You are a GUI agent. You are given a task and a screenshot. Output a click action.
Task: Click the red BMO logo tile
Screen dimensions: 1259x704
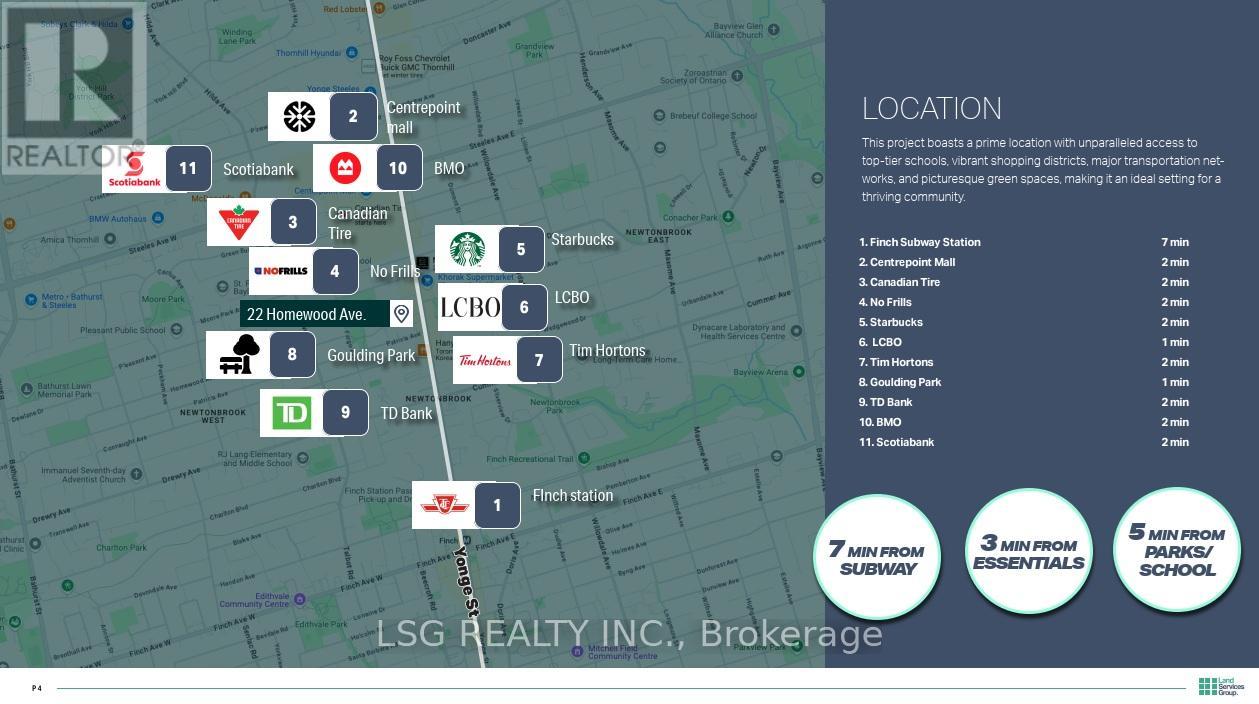(345, 168)
